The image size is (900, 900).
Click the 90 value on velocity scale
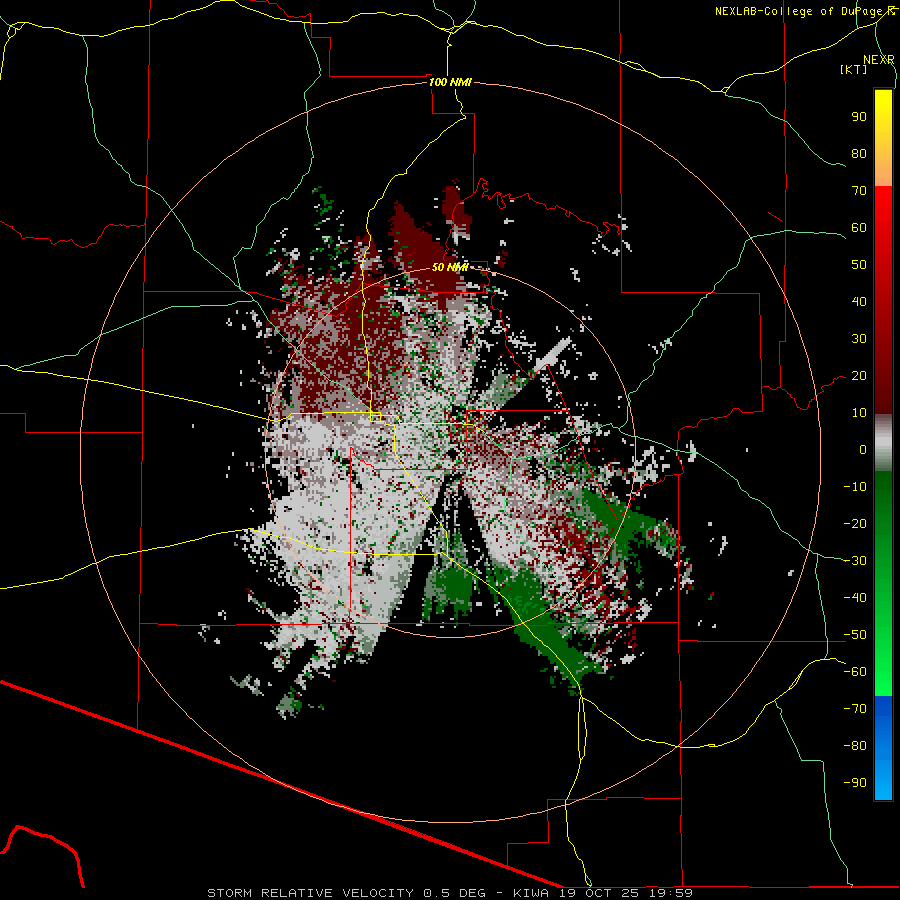859,117
